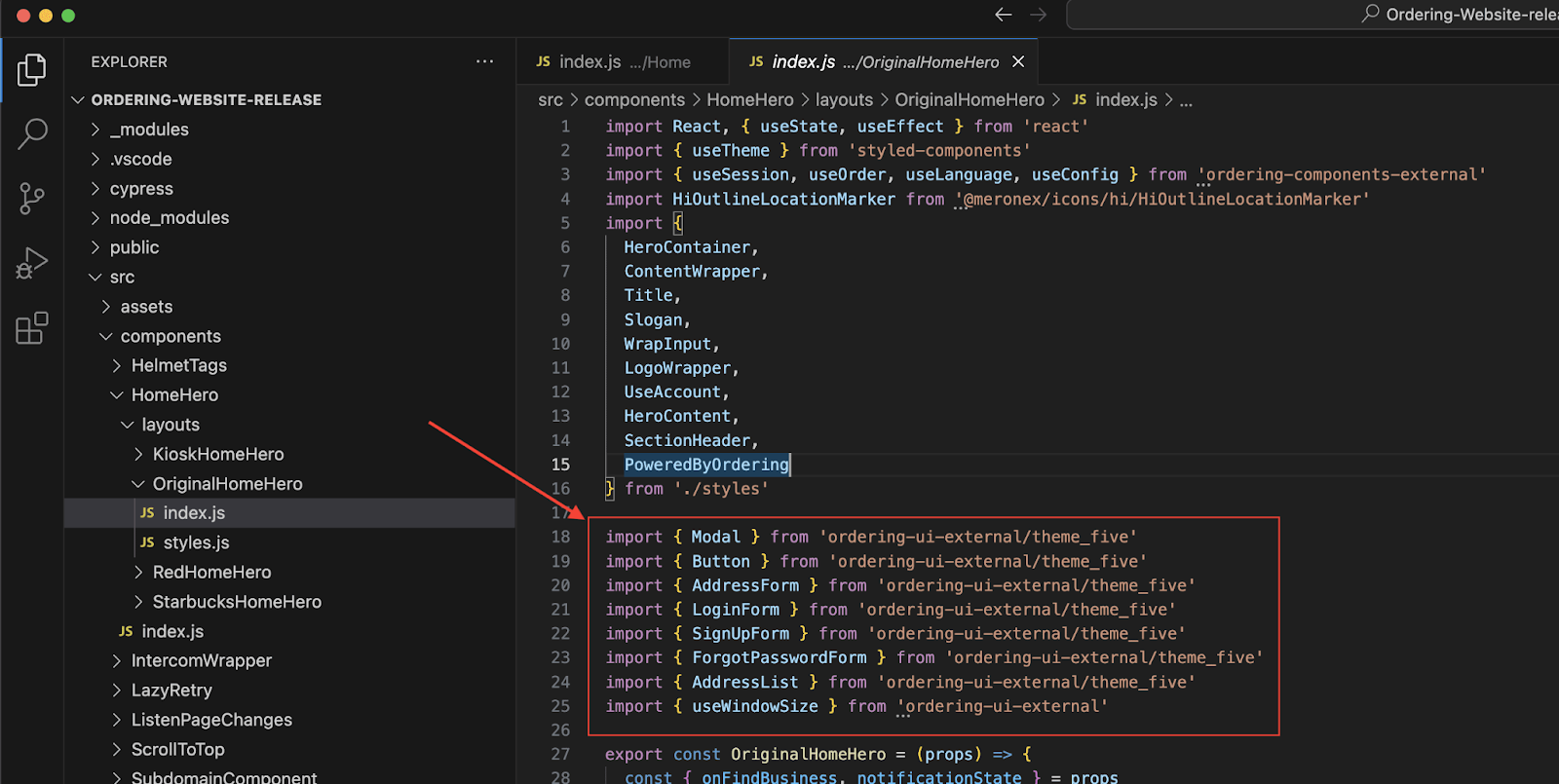This screenshot has height=784, width=1559.
Task: Select HomeHero in the breadcrumb path
Action: pyautogui.click(x=749, y=99)
